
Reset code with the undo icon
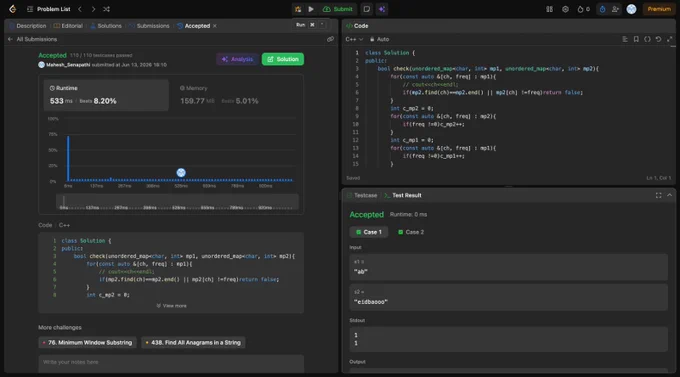(658, 39)
